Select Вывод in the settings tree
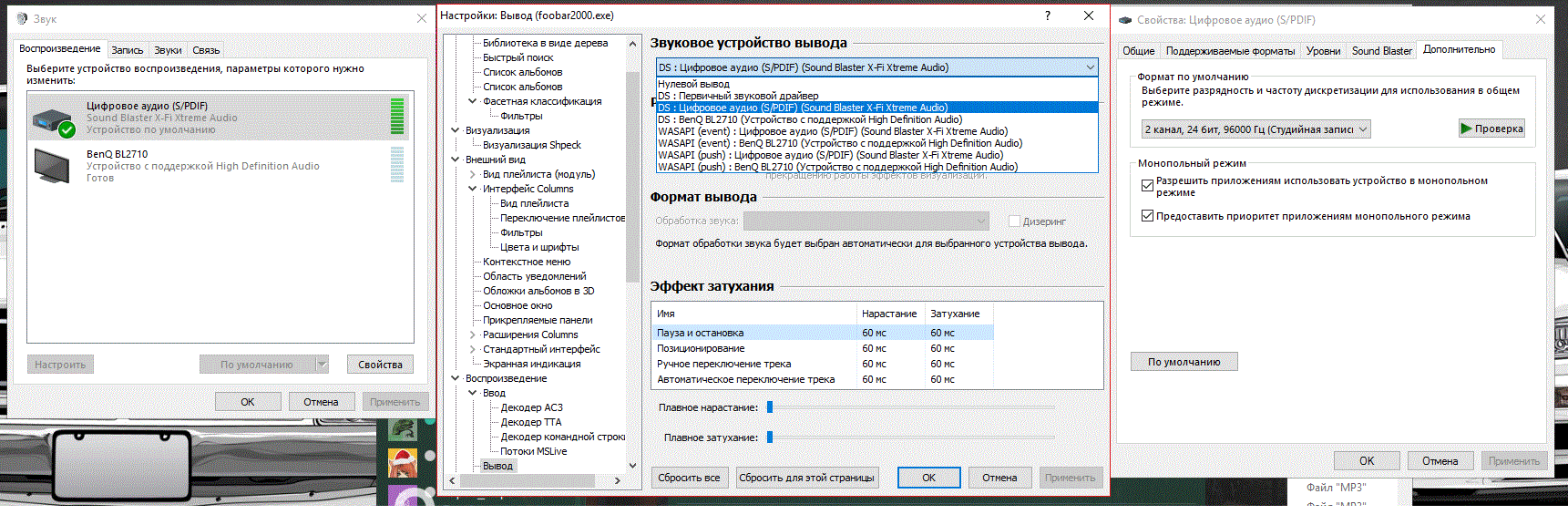Screen dimensions: 1568x525 click(x=497, y=466)
